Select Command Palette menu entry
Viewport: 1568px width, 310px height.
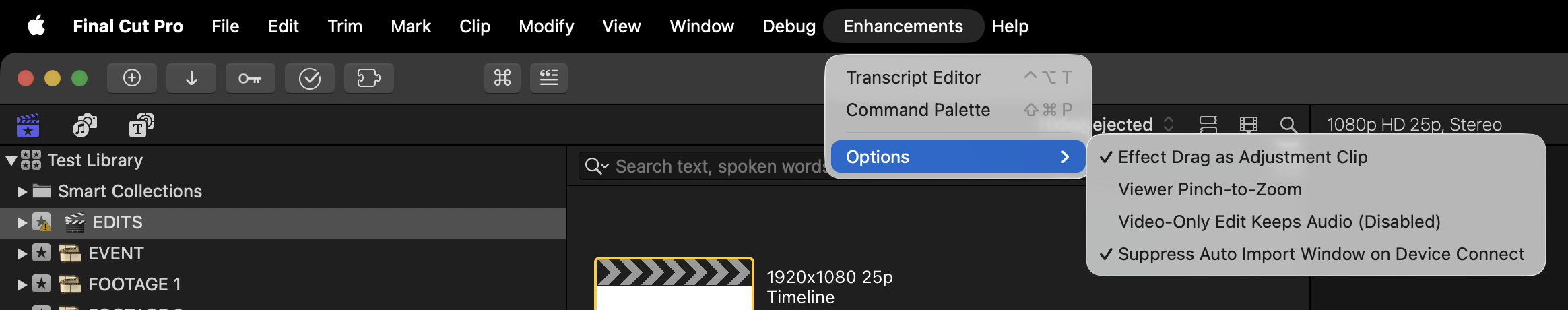coord(918,110)
